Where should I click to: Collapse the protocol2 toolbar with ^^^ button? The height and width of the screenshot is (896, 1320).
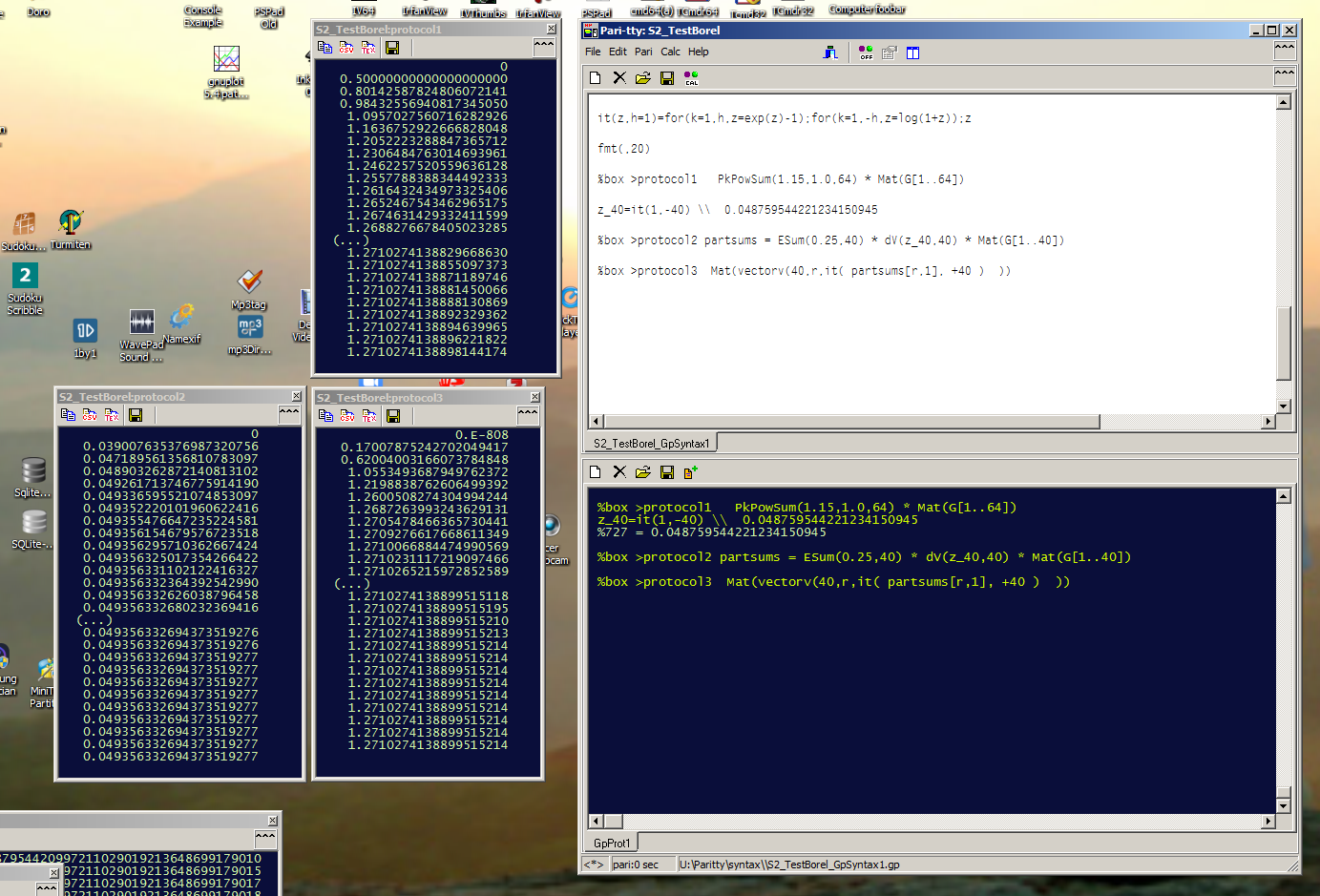(x=289, y=413)
